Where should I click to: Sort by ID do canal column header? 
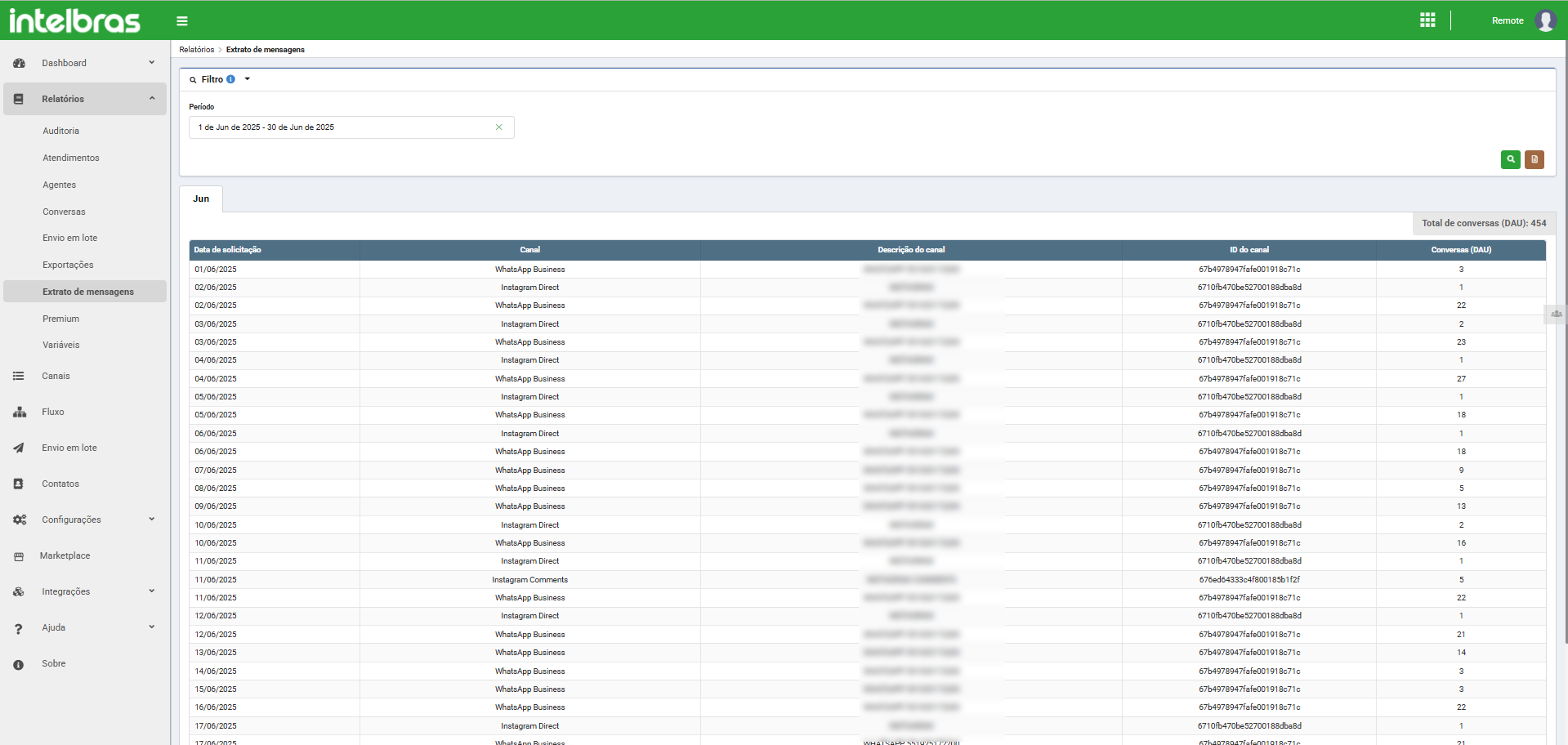(1249, 250)
